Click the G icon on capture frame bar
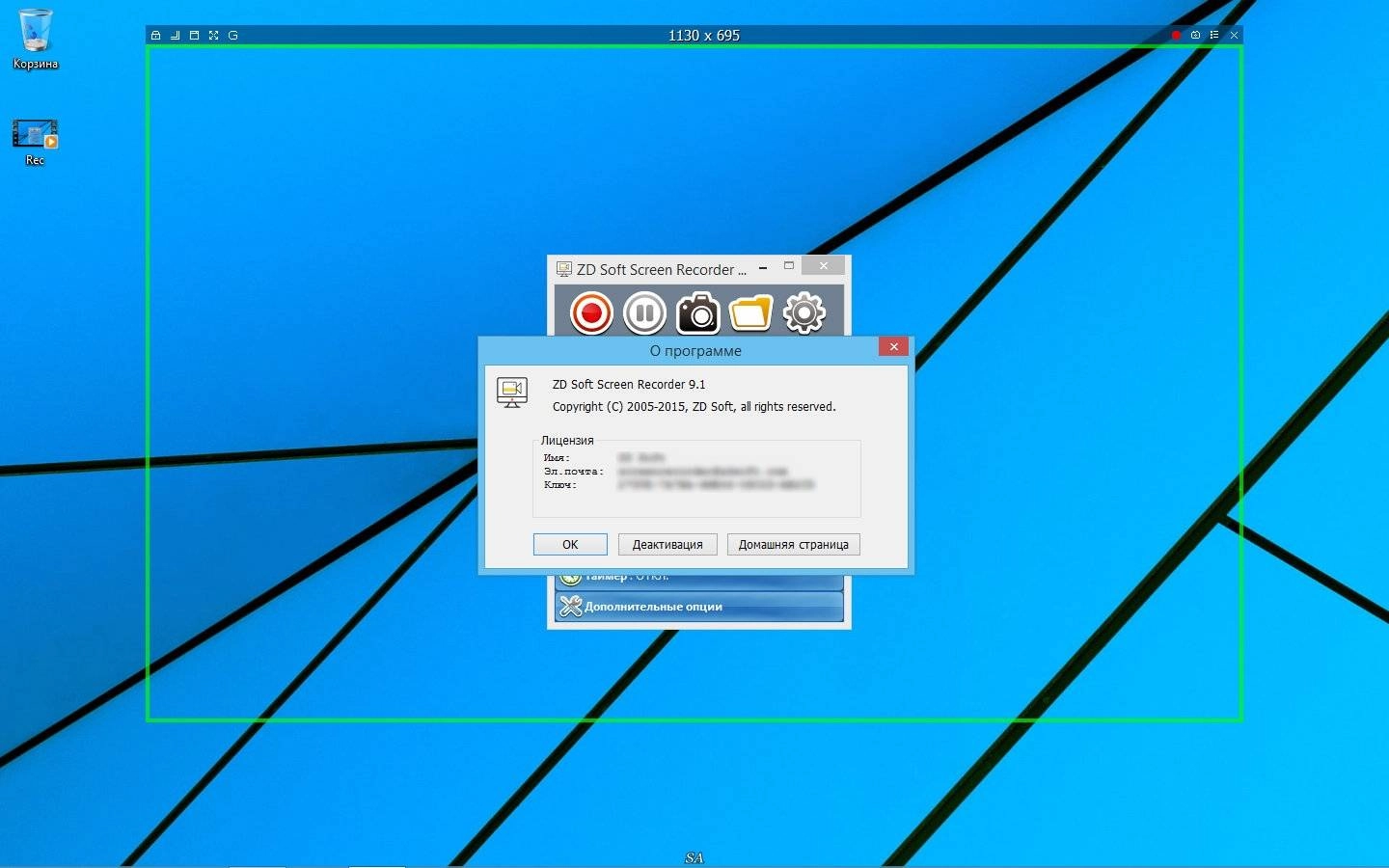This screenshot has width=1389, height=868. click(x=232, y=35)
